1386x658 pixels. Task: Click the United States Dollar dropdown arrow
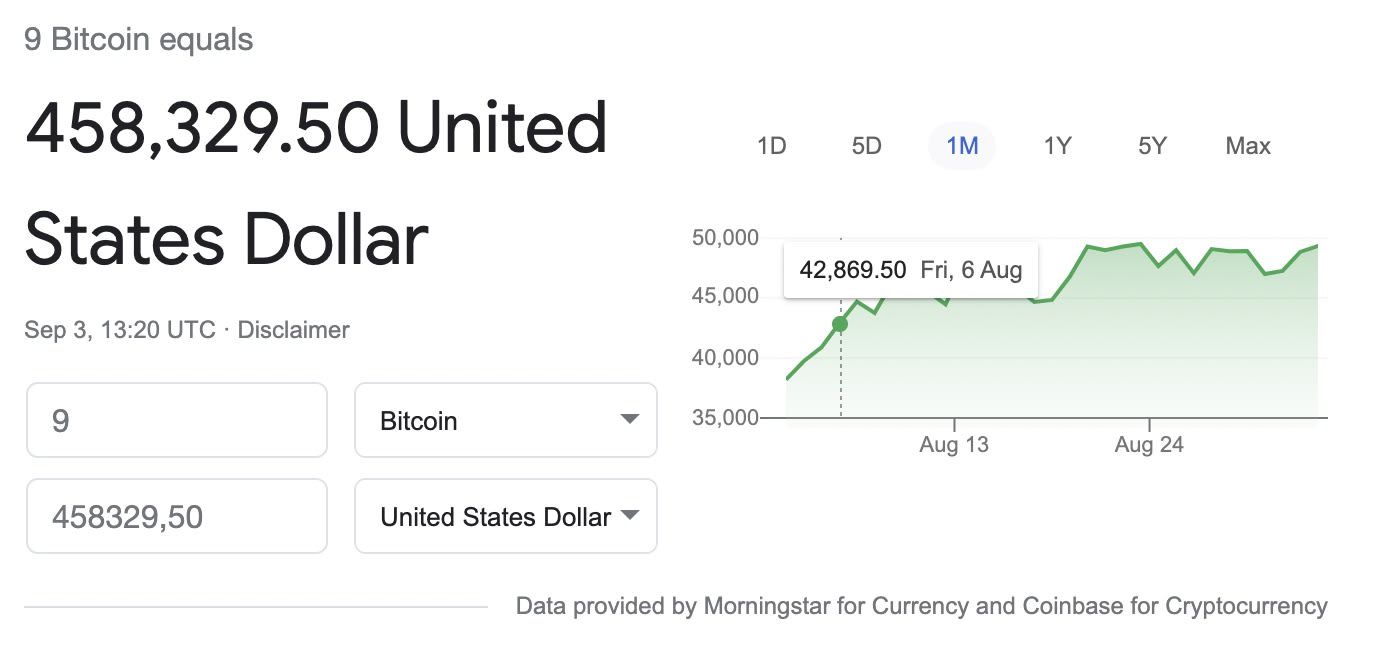pos(629,516)
